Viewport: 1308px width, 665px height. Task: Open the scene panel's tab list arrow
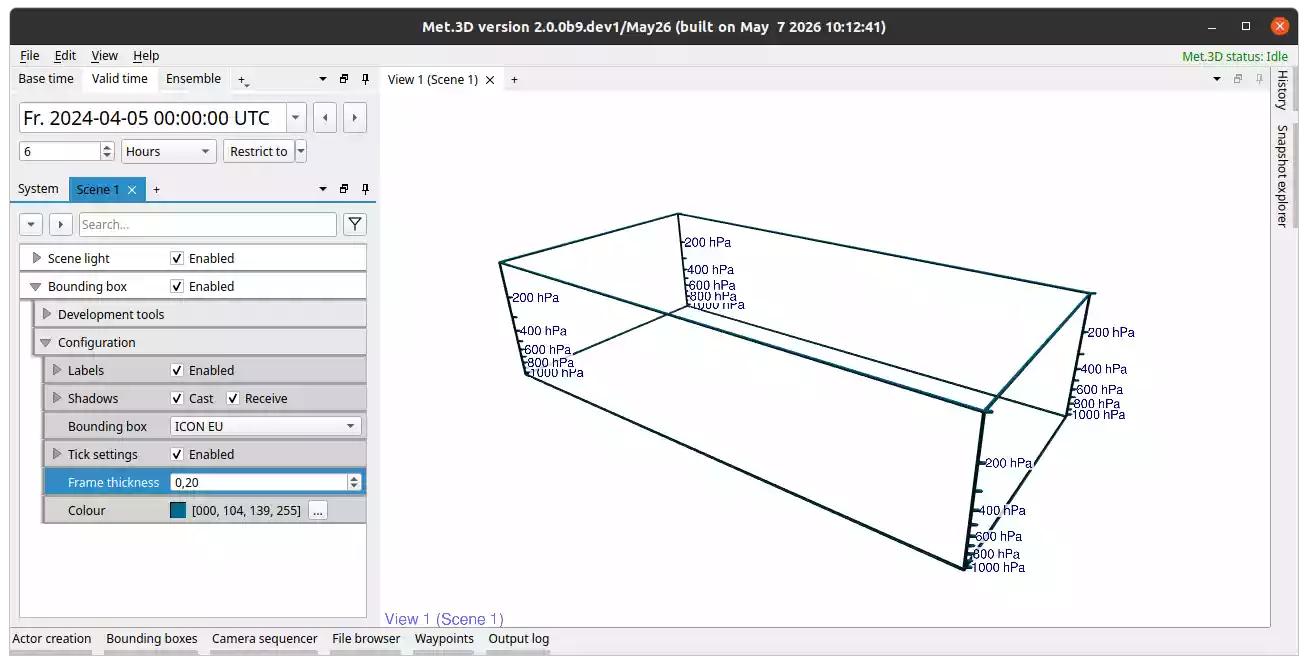322,189
